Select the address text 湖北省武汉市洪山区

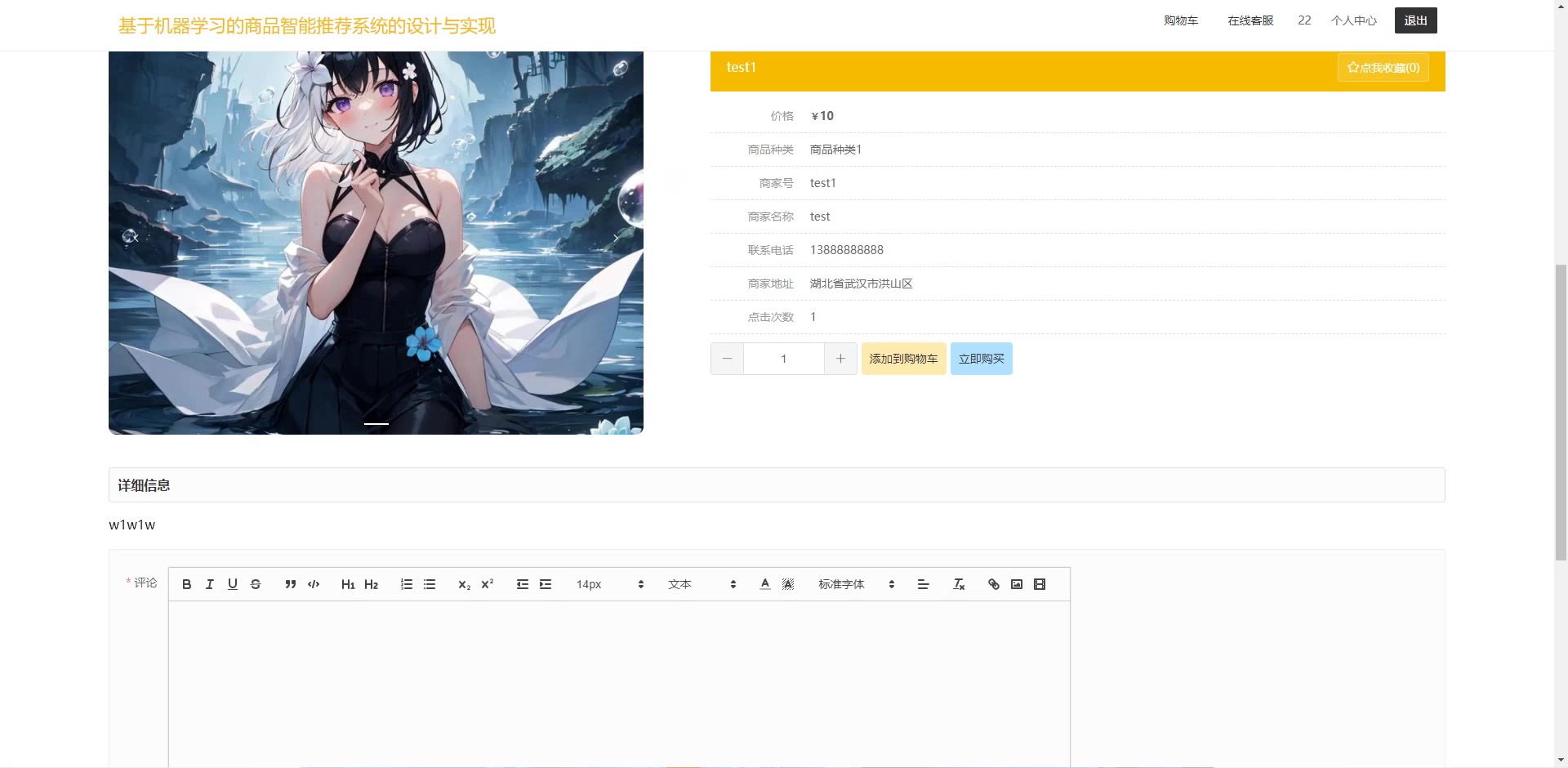pyautogui.click(x=862, y=284)
